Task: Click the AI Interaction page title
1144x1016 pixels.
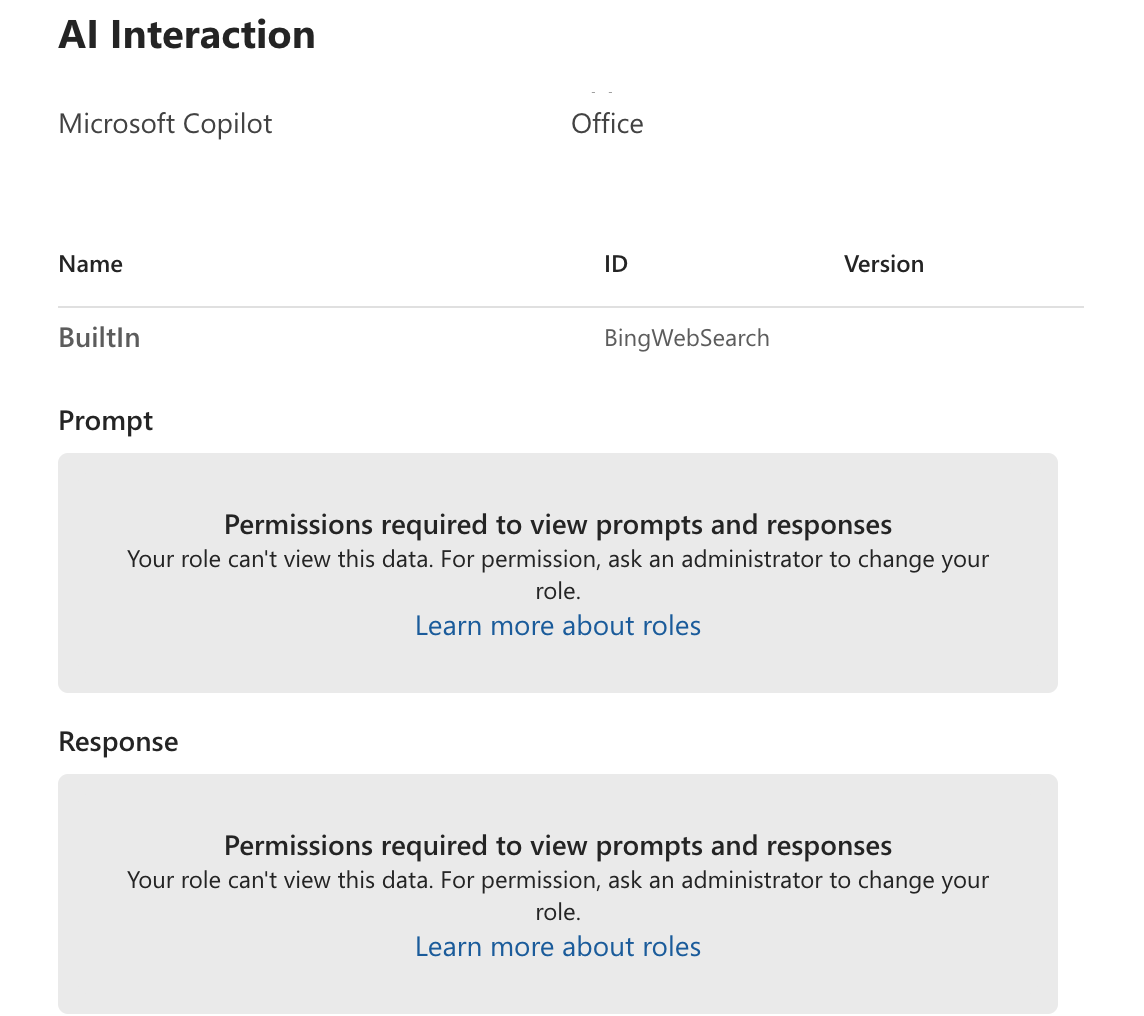Action: (187, 35)
